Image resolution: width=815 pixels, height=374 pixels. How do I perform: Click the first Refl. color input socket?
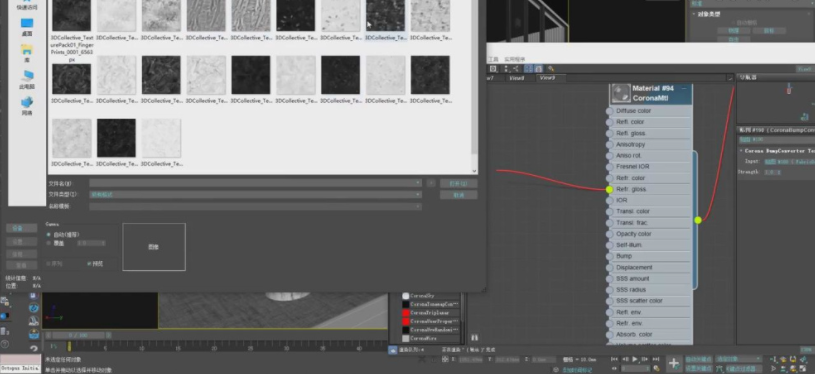click(610, 122)
